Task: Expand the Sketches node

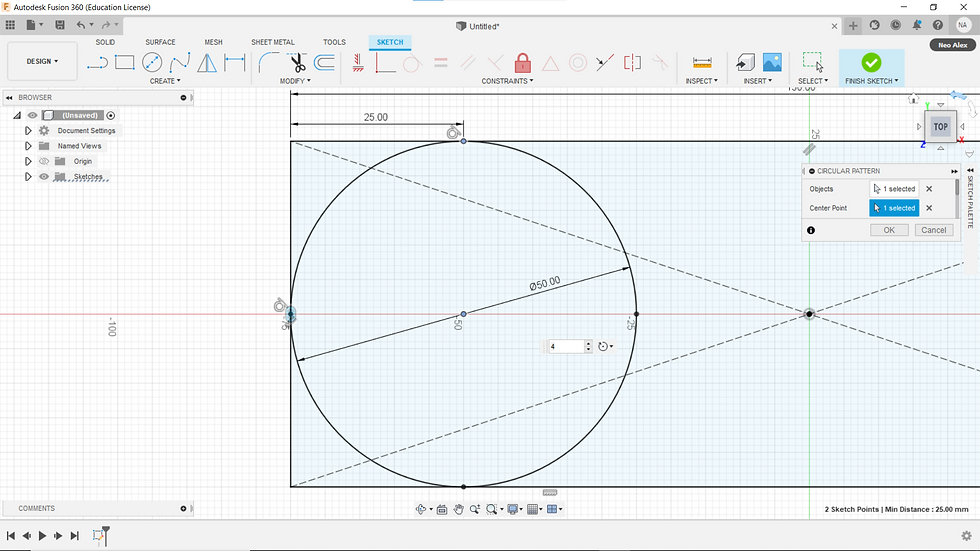Action: [x=28, y=177]
